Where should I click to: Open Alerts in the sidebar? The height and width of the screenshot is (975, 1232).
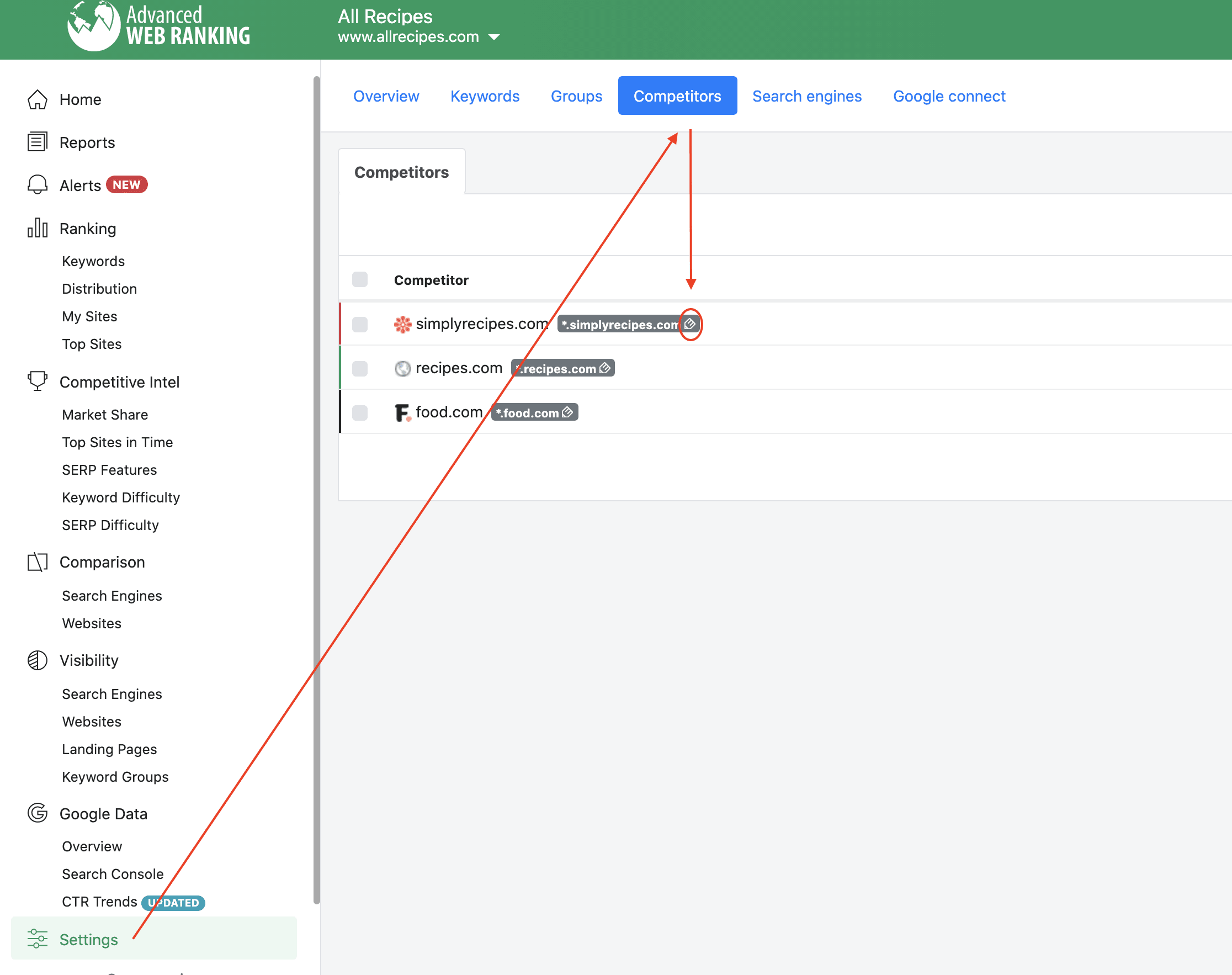(x=81, y=185)
